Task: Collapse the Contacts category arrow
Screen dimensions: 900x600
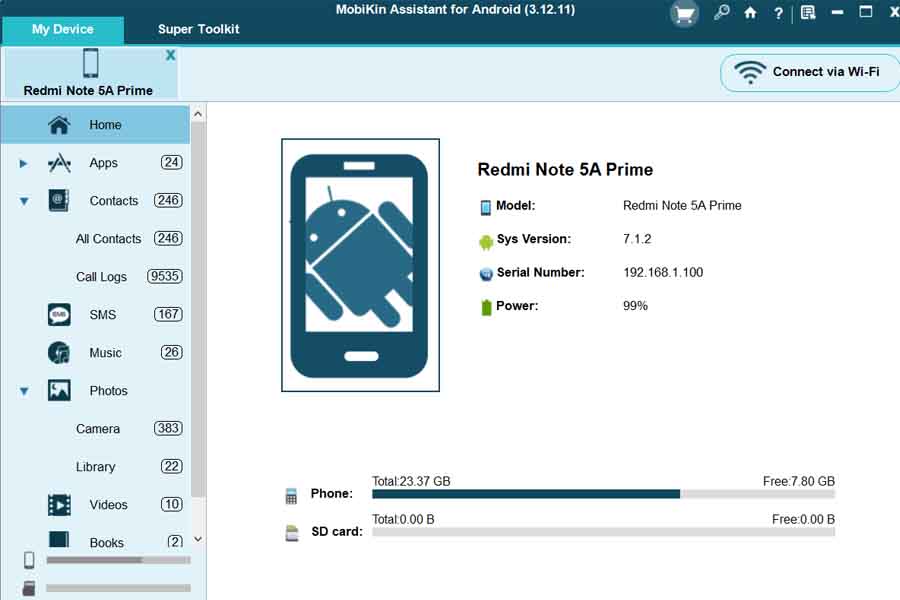Action: tap(24, 202)
